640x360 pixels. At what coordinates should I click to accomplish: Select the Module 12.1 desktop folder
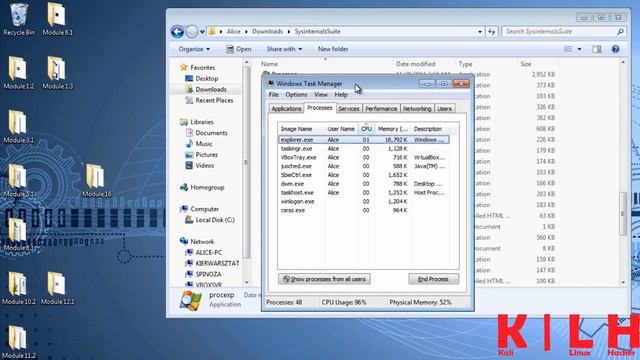(x=57, y=288)
